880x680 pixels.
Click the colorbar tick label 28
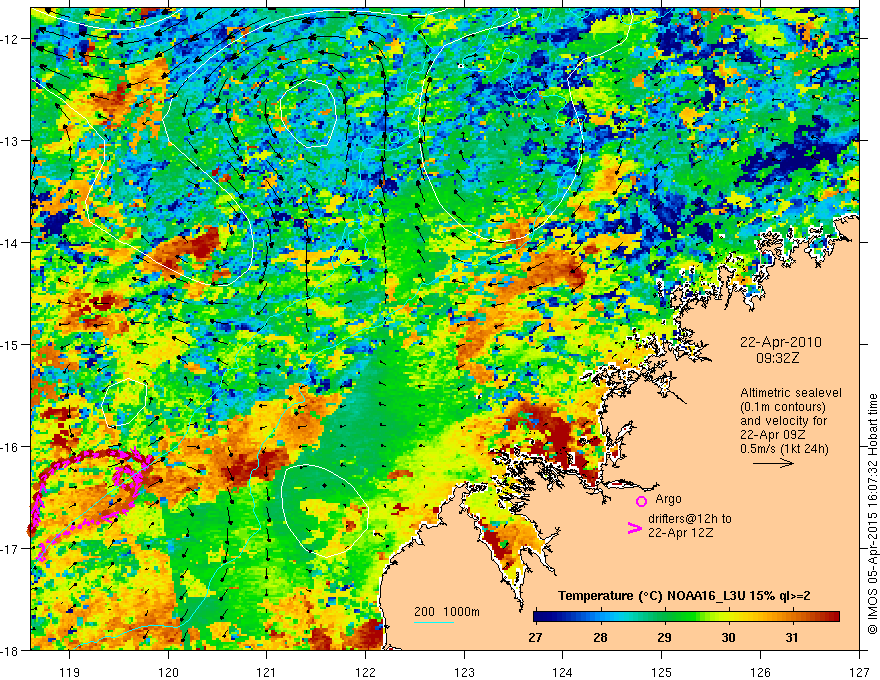(601, 637)
